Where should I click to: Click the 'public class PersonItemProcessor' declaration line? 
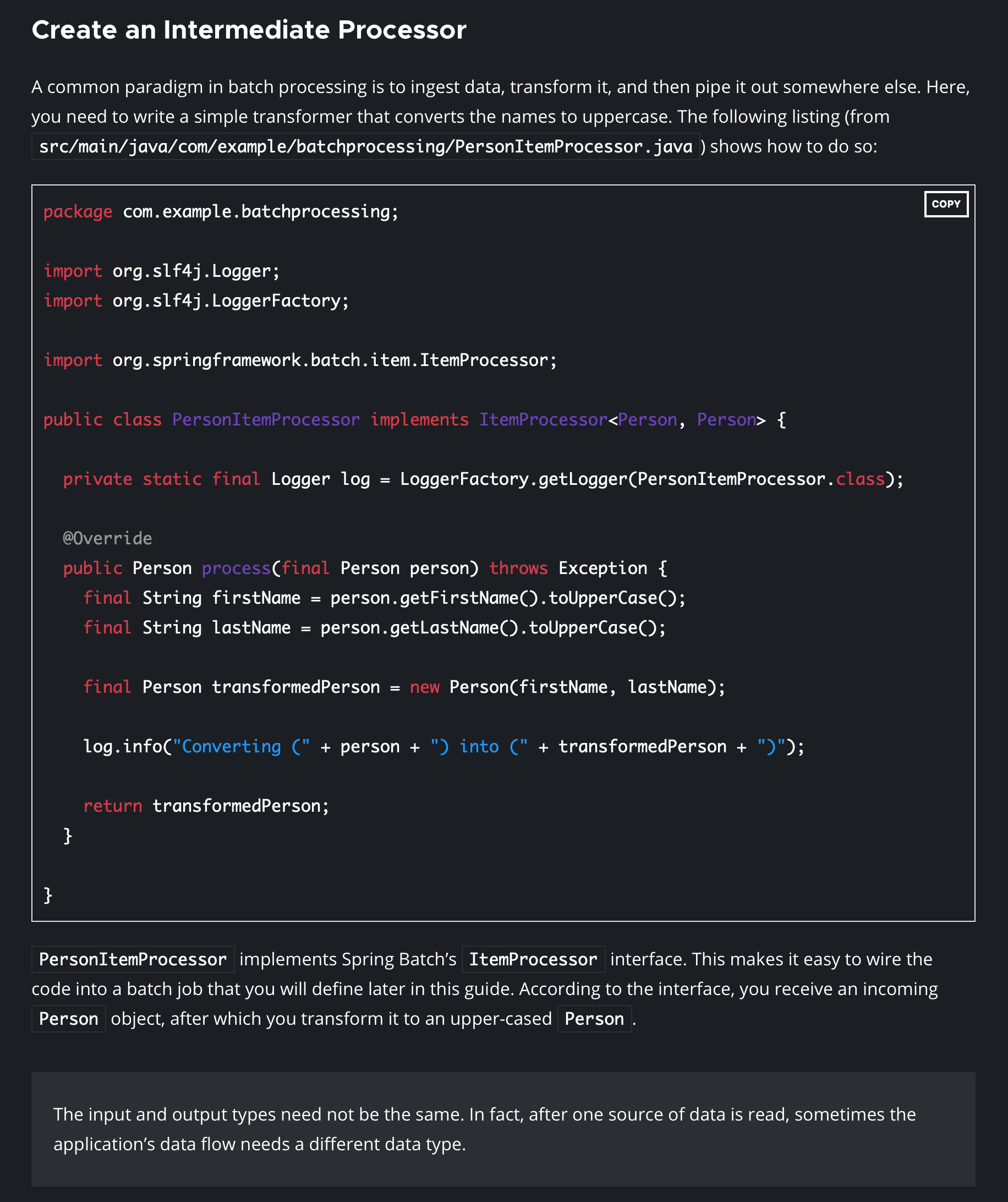click(x=415, y=419)
